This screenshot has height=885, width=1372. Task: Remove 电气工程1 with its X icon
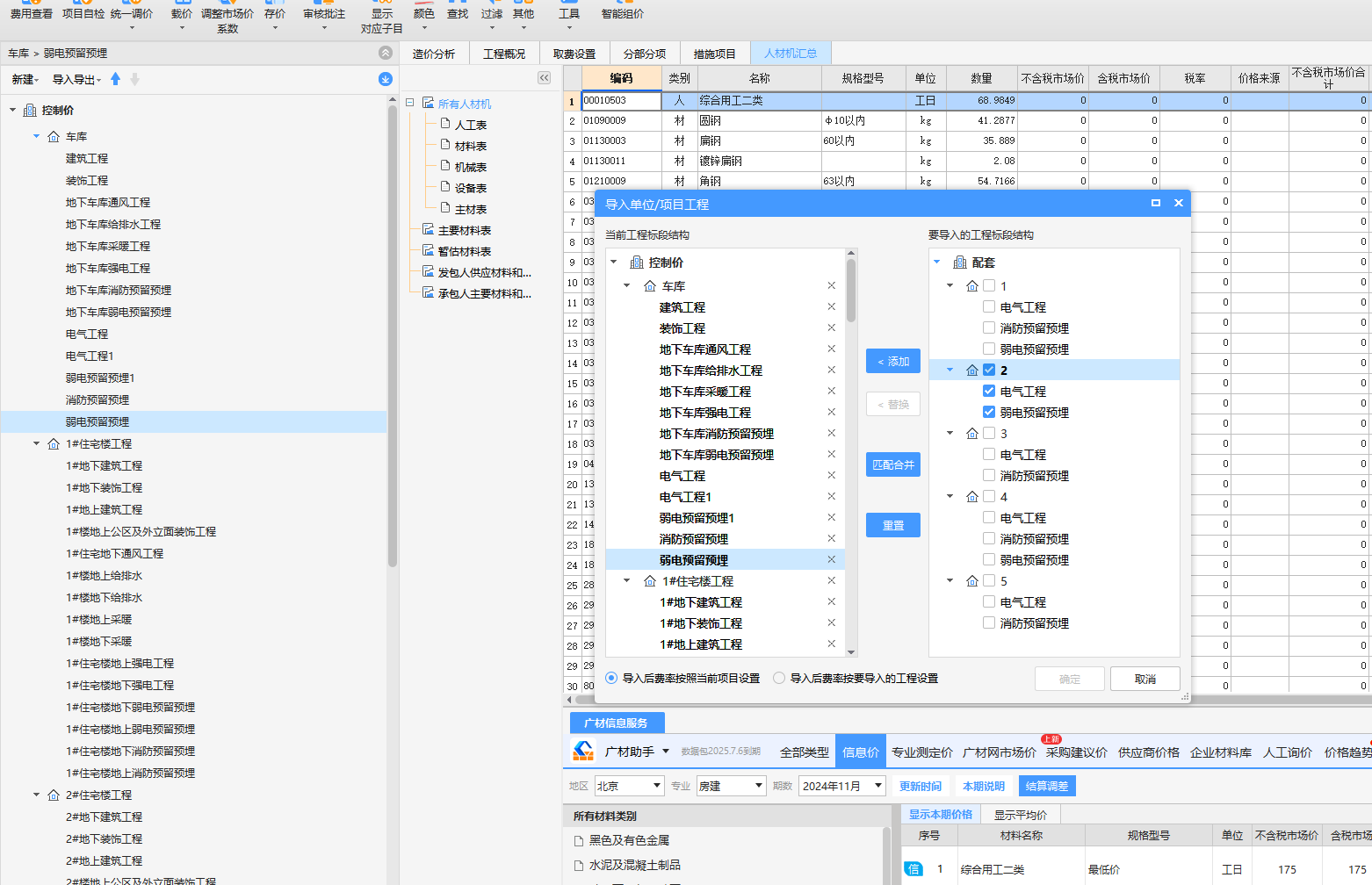(x=831, y=496)
